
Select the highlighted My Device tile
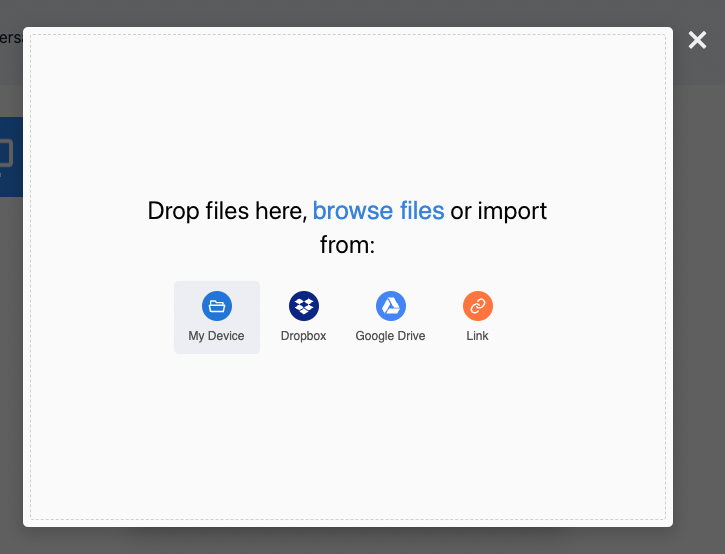pyautogui.click(x=217, y=317)
